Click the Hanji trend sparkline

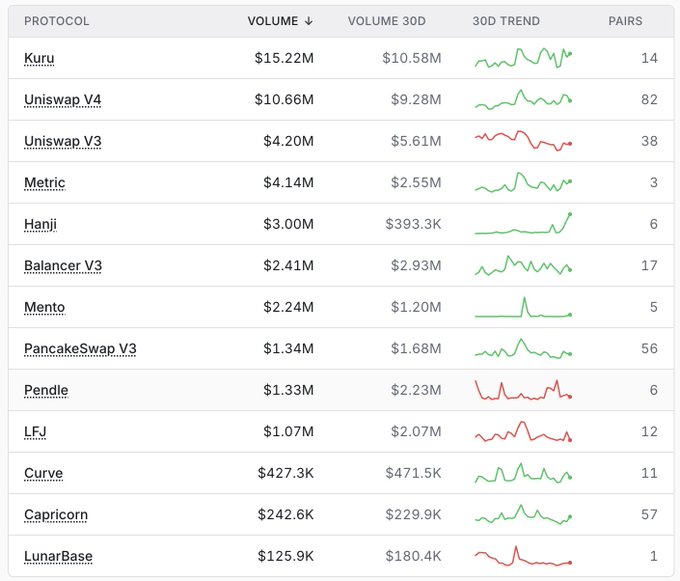pyautogui.click(x=523, y=224)
